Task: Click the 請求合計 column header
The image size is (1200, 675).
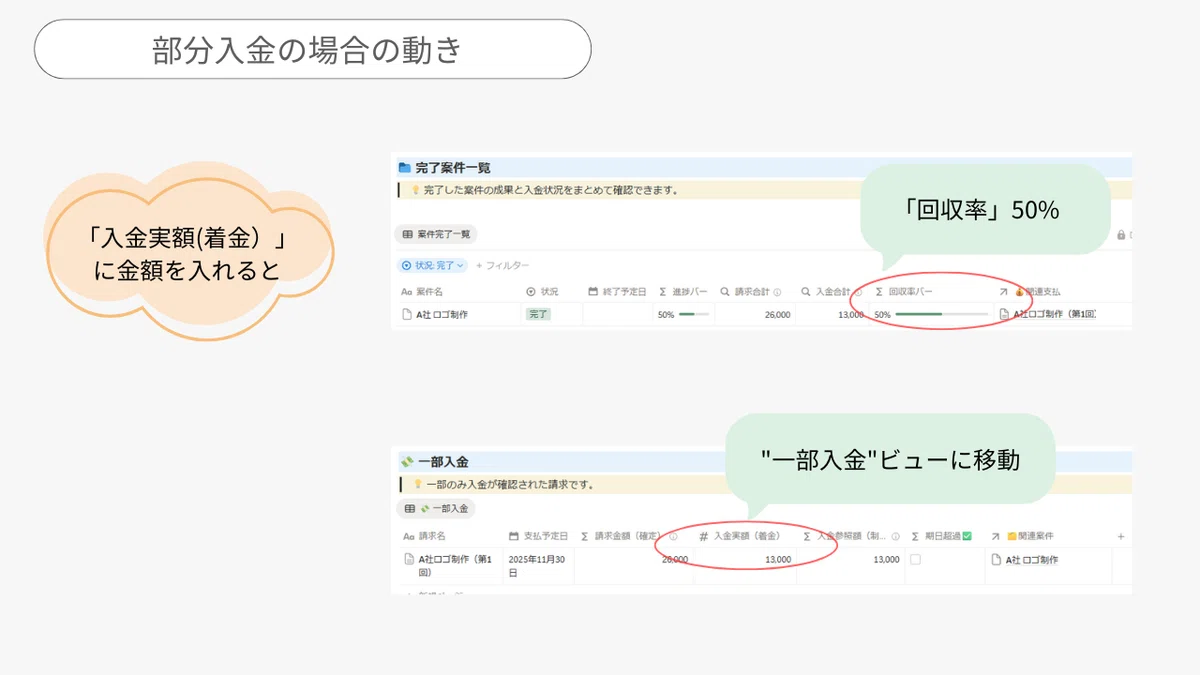Action: [x=751, y=292]
